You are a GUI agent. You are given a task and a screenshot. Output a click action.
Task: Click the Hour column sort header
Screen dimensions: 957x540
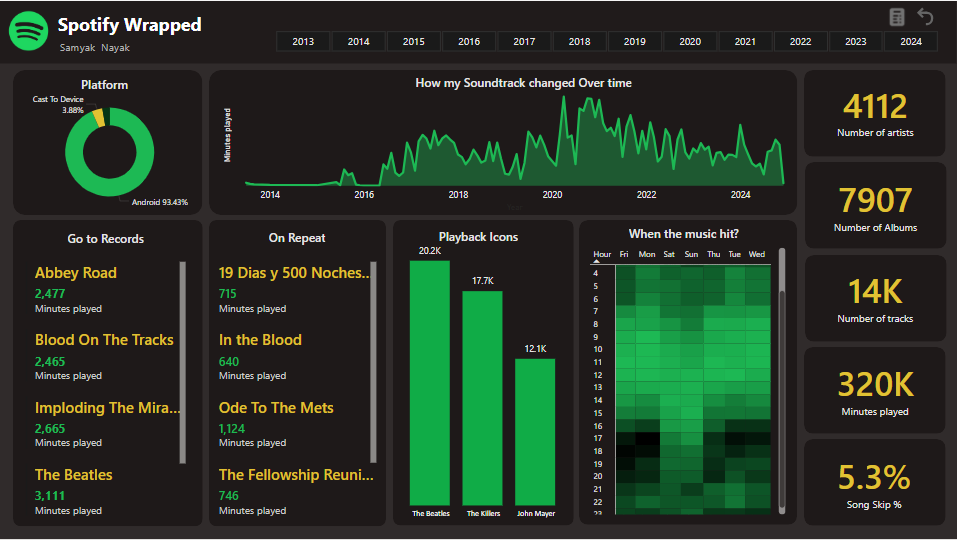(x=602, y=254)
